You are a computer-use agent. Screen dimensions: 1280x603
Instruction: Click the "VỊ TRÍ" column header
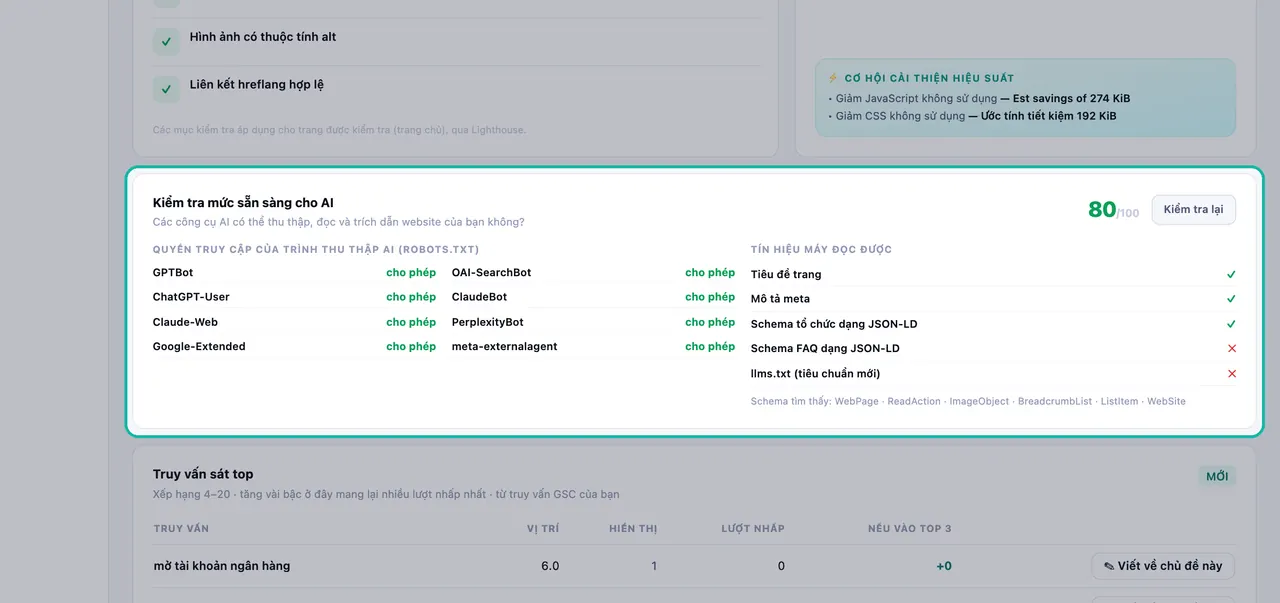(x=543, y=528)
